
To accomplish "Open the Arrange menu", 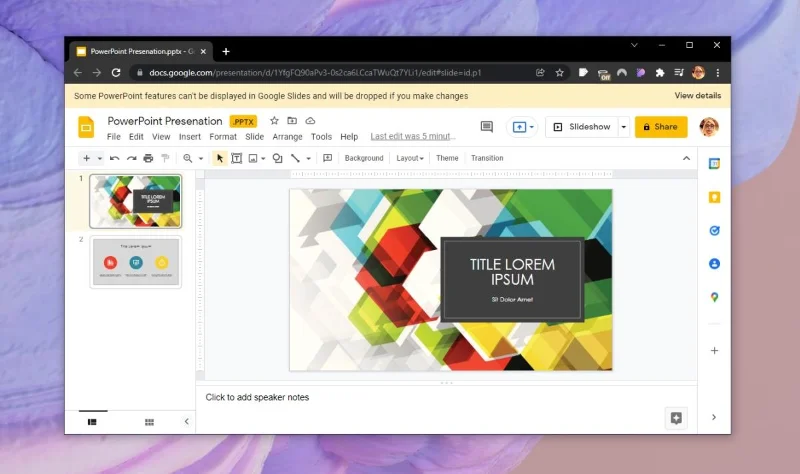I will (x=287, y=137).
